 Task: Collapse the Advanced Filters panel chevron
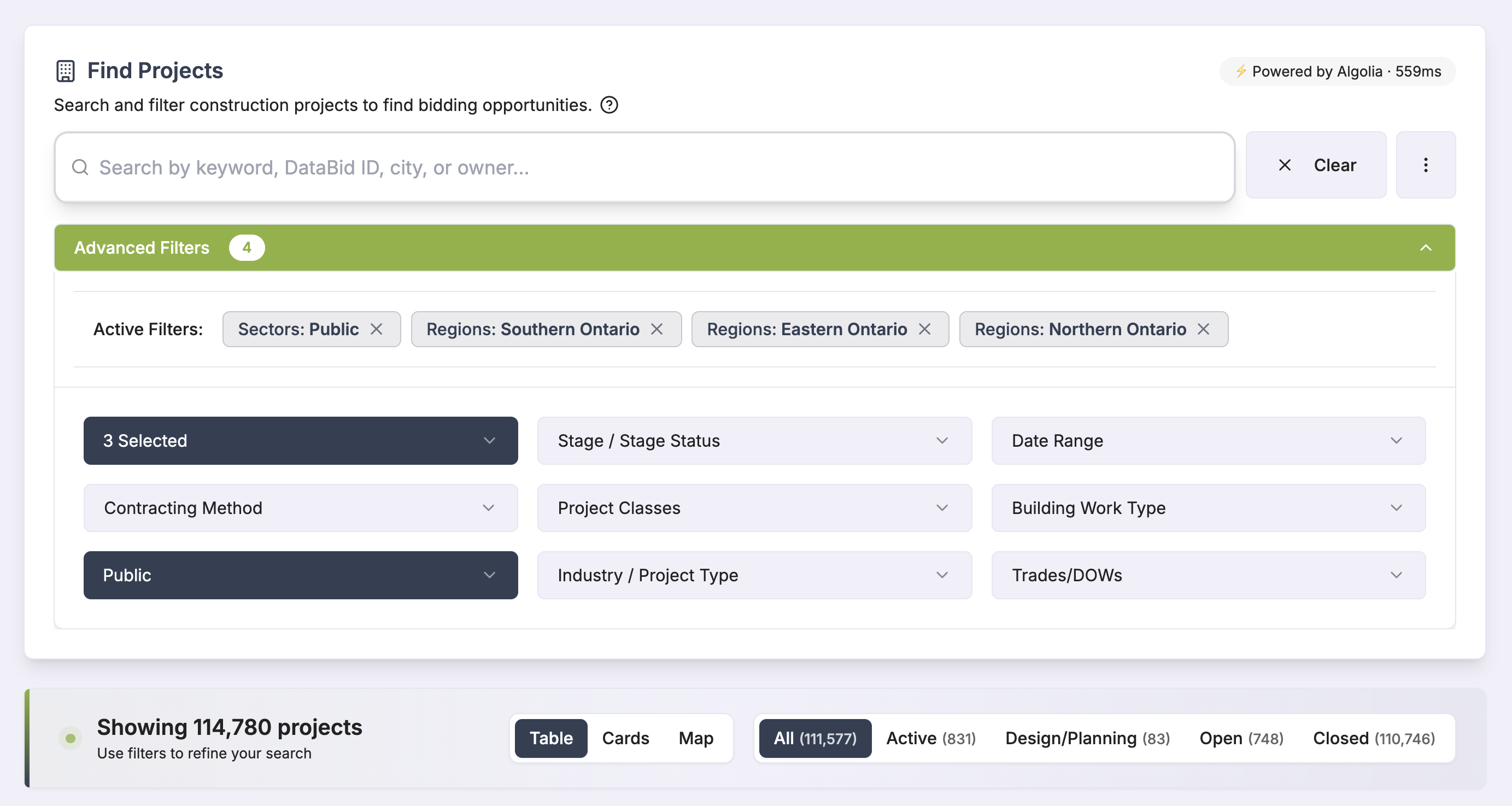point(1425,248)
